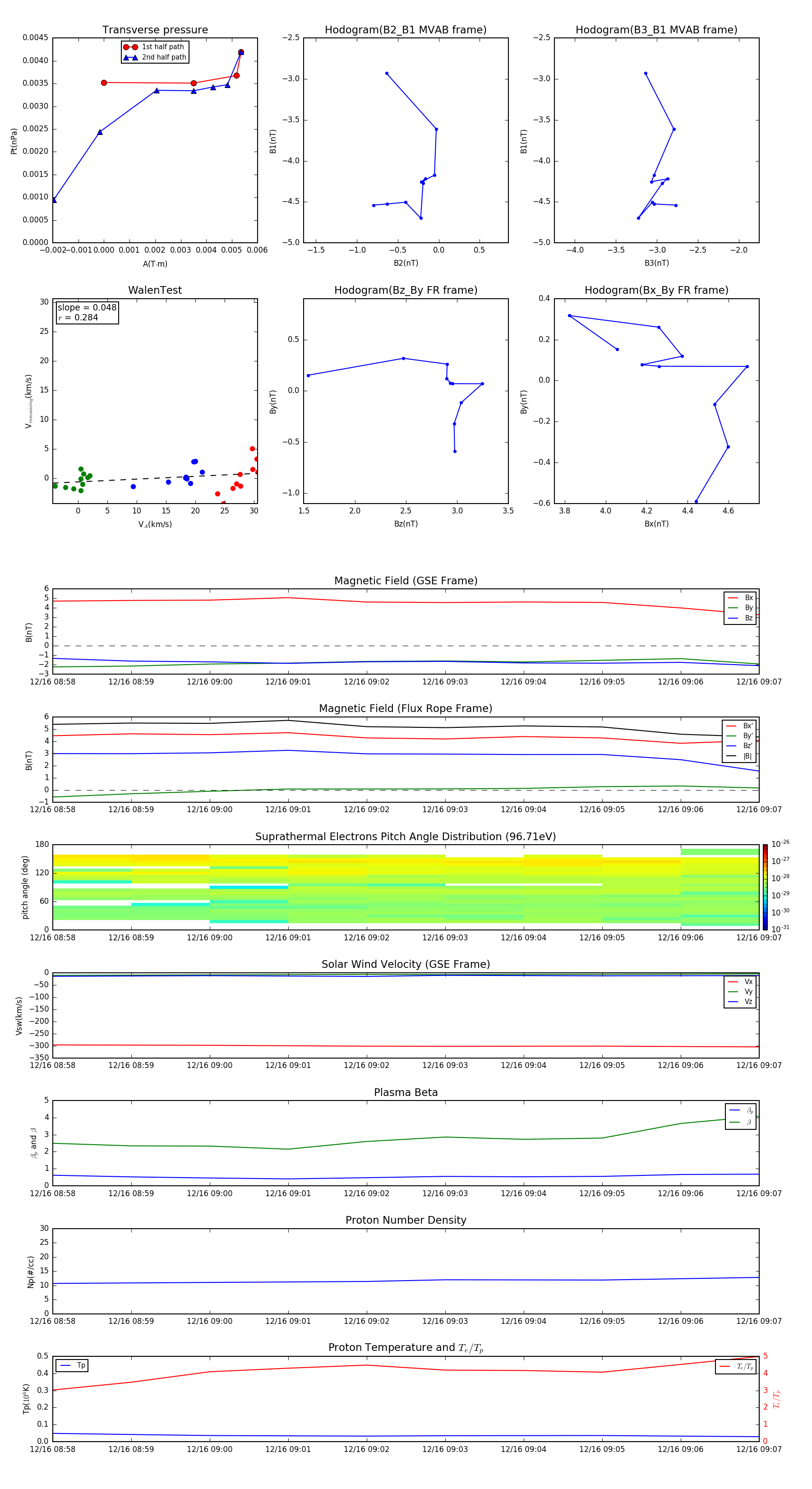Click the '12/16 09:07' tick on Proton Temperature axis

[758, 1449]
